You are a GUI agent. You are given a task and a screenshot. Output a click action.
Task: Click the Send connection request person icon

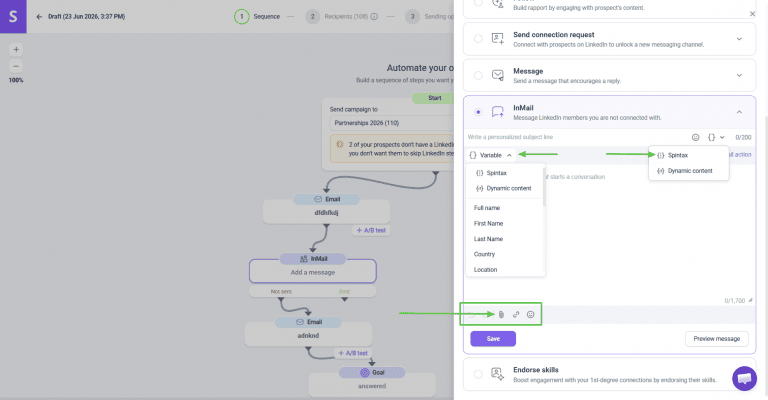[x=498, y=39]
